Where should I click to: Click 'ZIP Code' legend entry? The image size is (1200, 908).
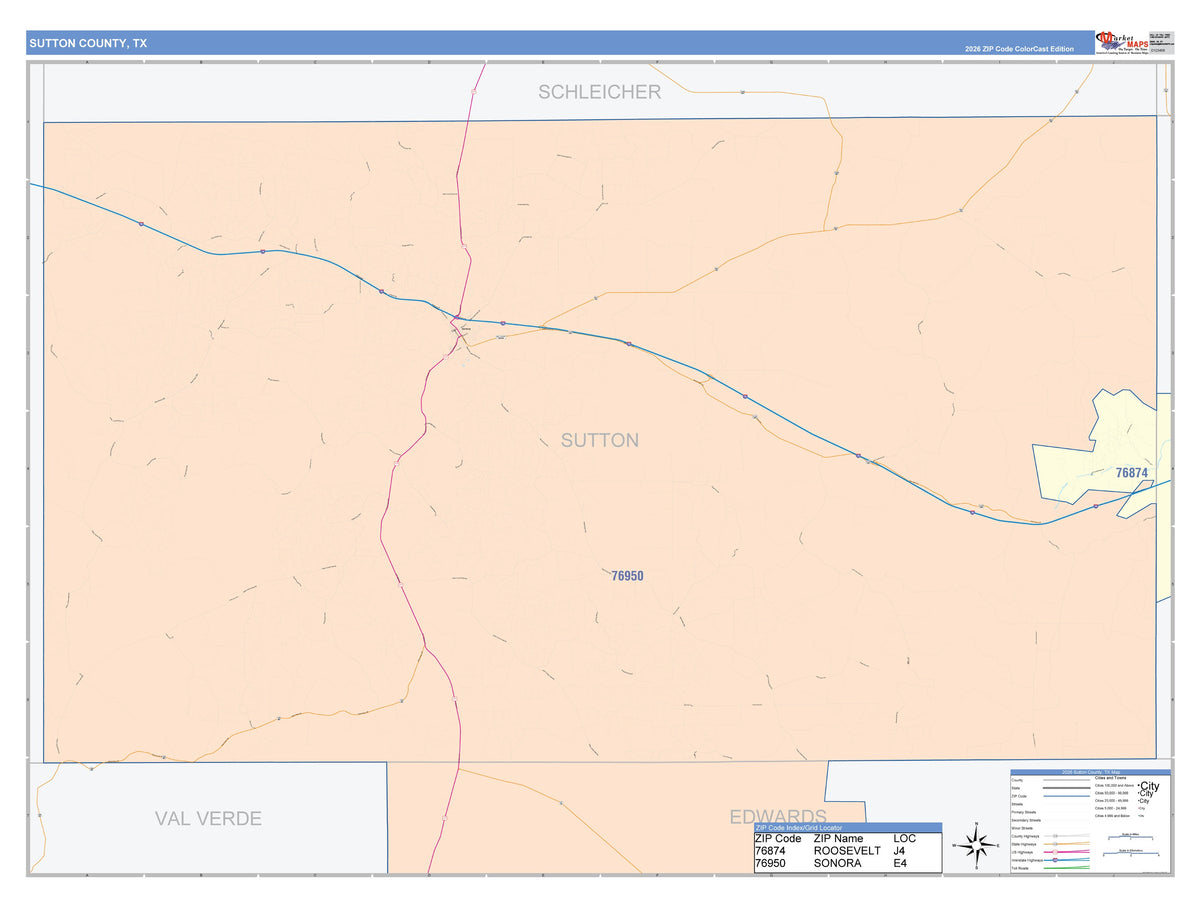pyautogui.click(x=1019, y=796)
